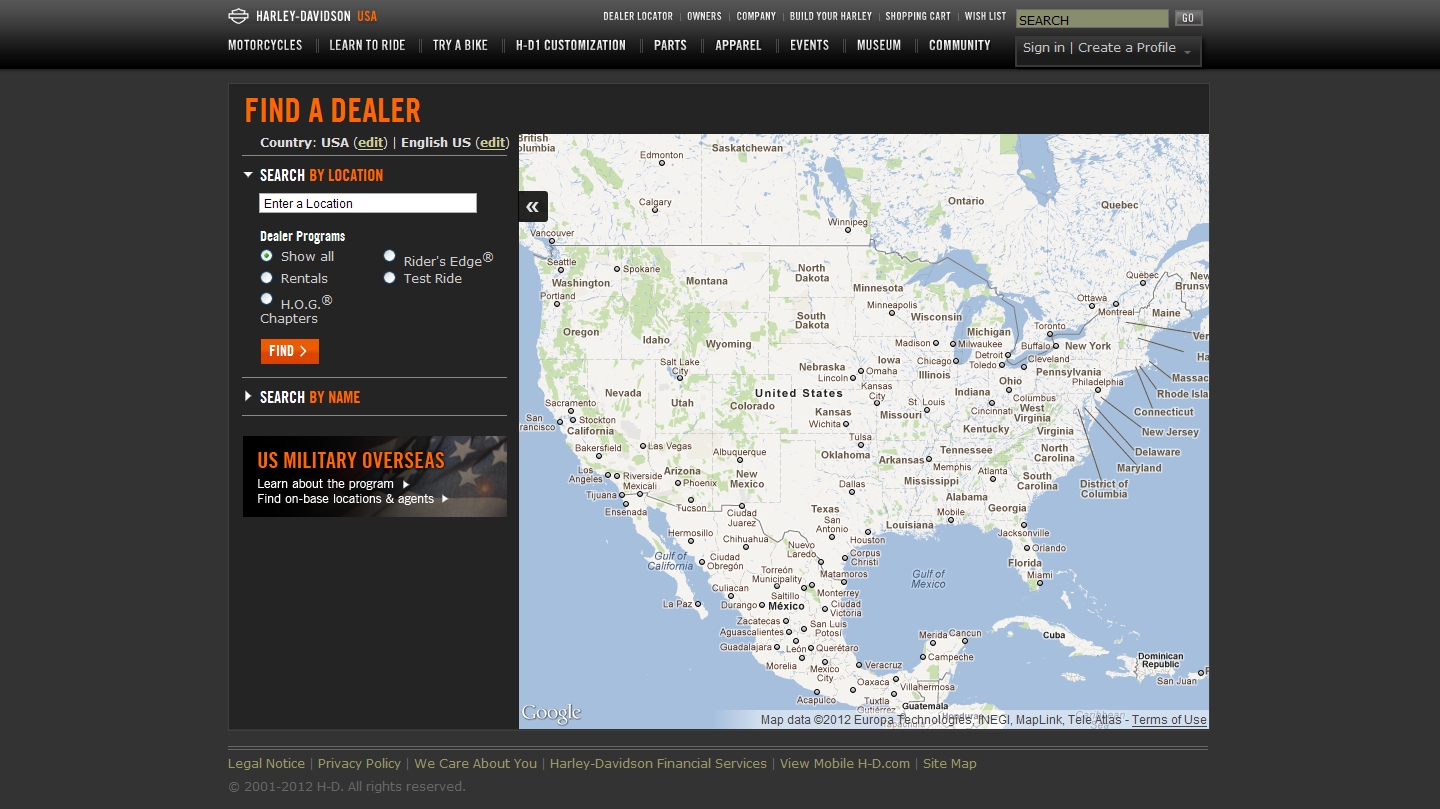Open the Site Map footer link

[950, 763]
